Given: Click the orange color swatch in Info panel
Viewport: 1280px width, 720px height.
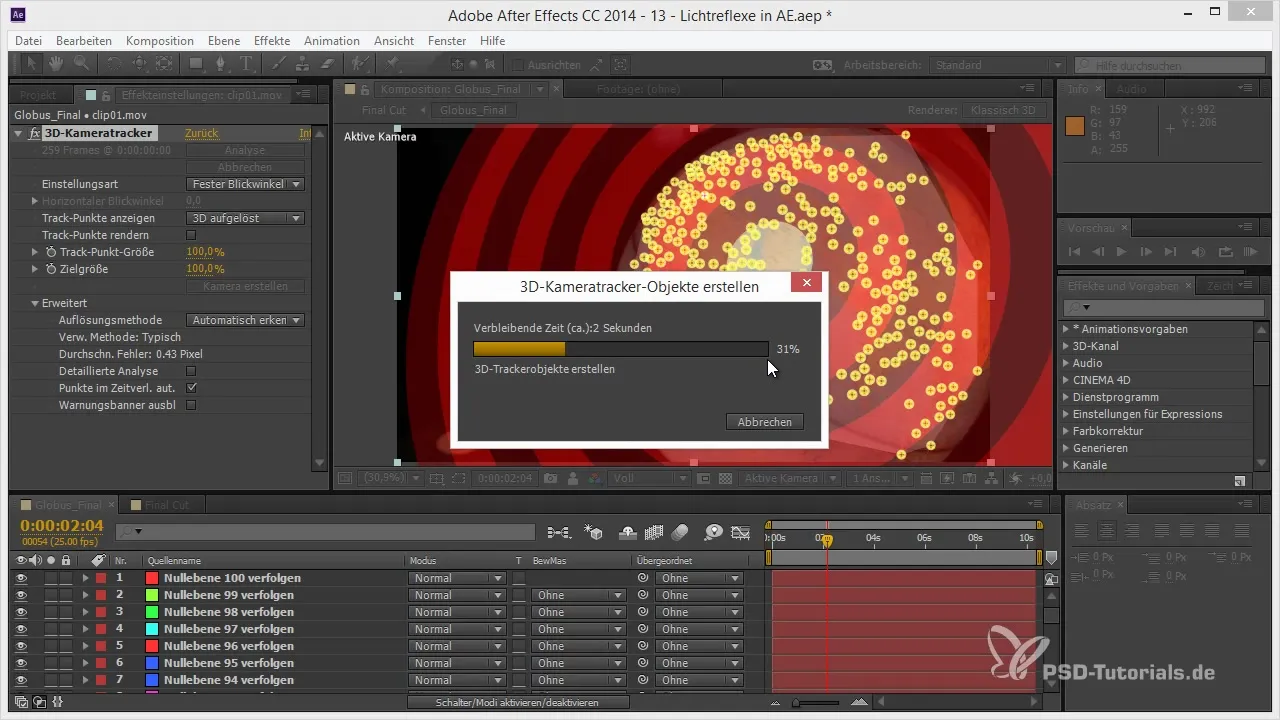Looking at the screenshot, I should click(1075, 126).
